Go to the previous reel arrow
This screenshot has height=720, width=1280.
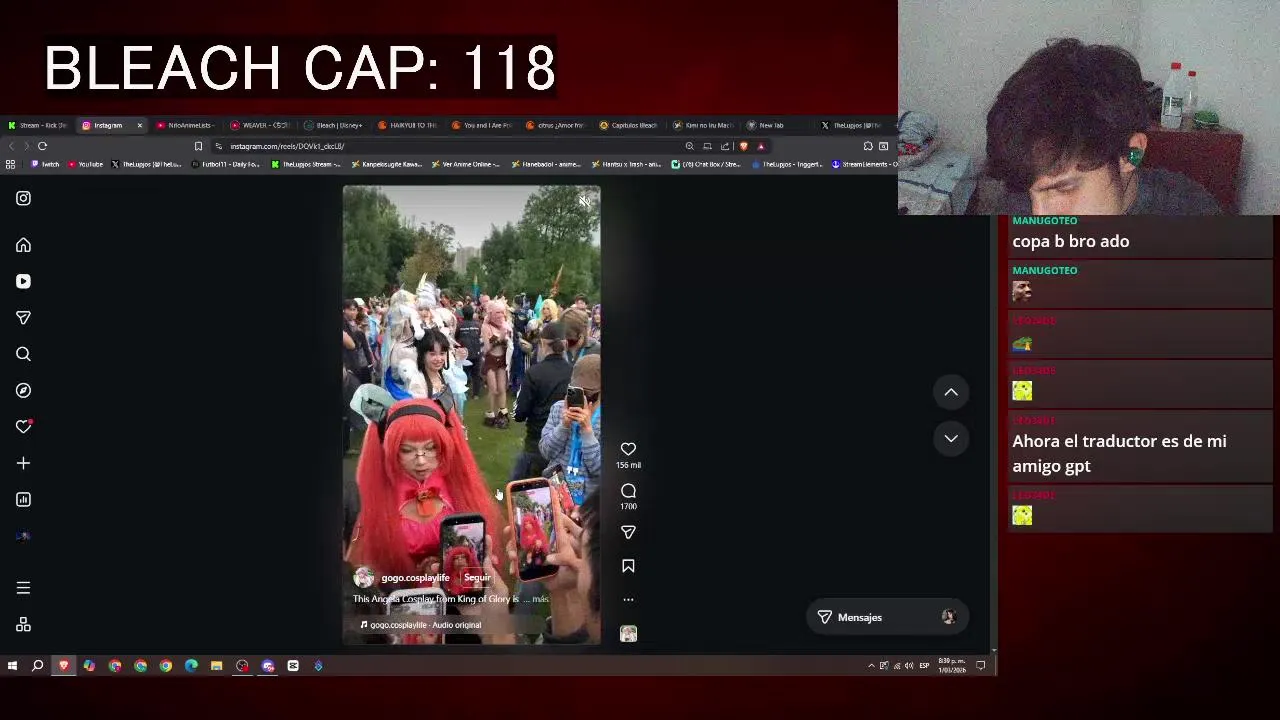(951, 392)
